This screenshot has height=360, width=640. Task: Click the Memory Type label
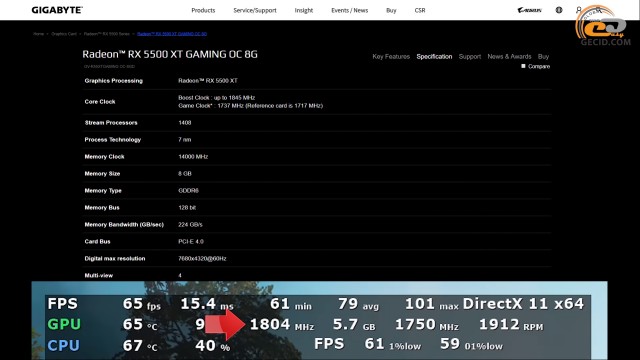tap(103, 191)
